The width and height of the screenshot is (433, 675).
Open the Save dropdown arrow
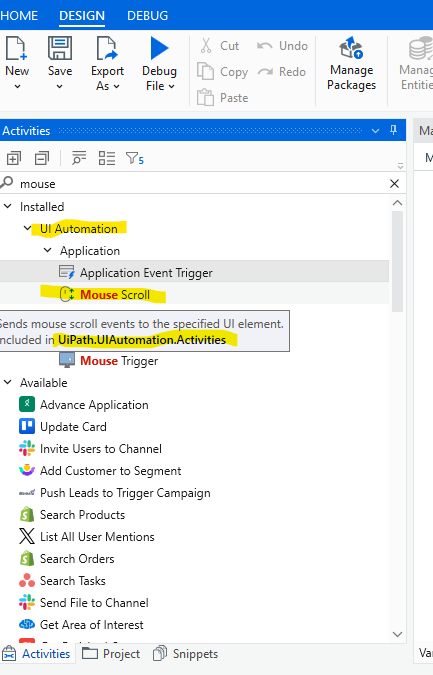(x=59, y=87)
